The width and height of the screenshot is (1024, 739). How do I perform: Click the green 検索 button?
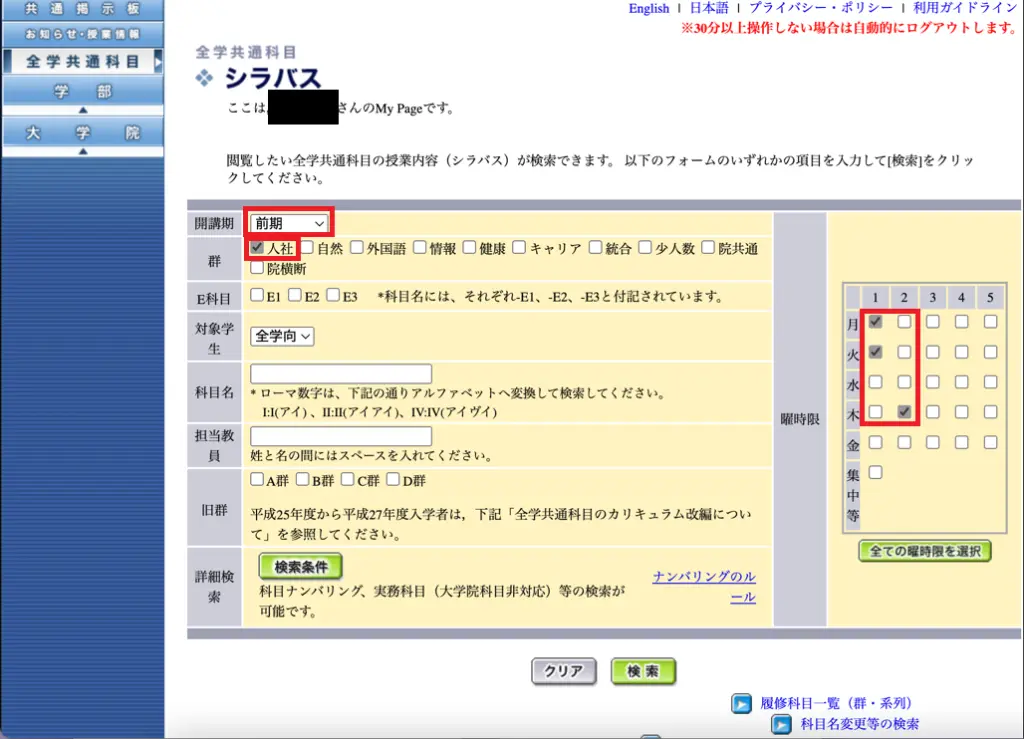643,671
